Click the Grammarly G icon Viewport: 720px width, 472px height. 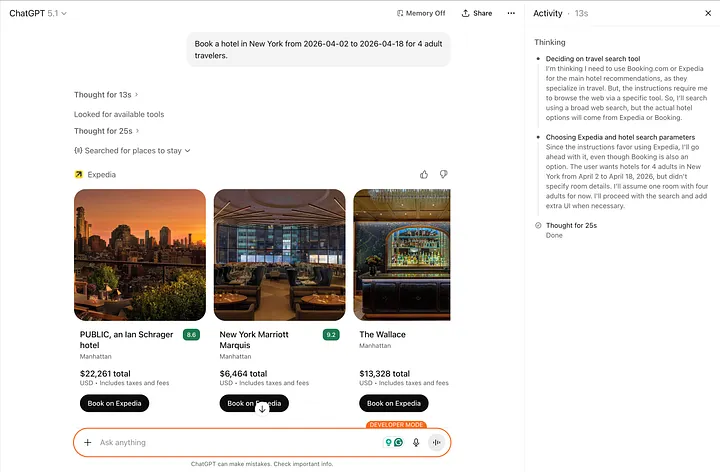(x=399, y=442)
